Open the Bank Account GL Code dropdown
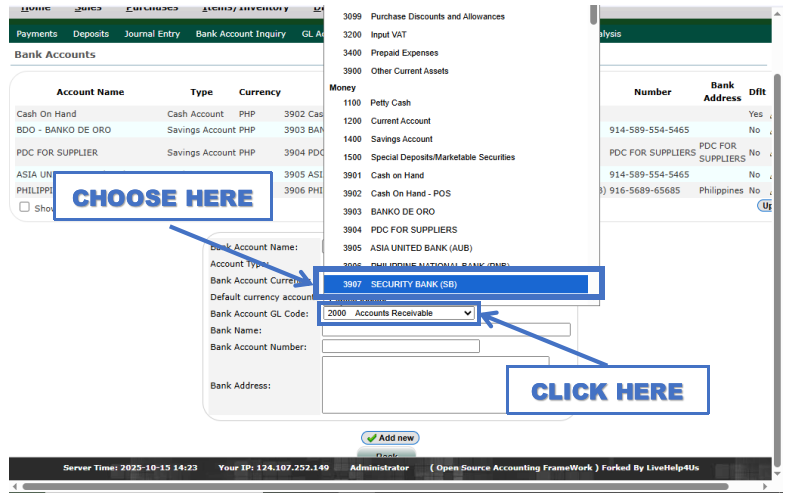796x501 pixels. [398, 313]
